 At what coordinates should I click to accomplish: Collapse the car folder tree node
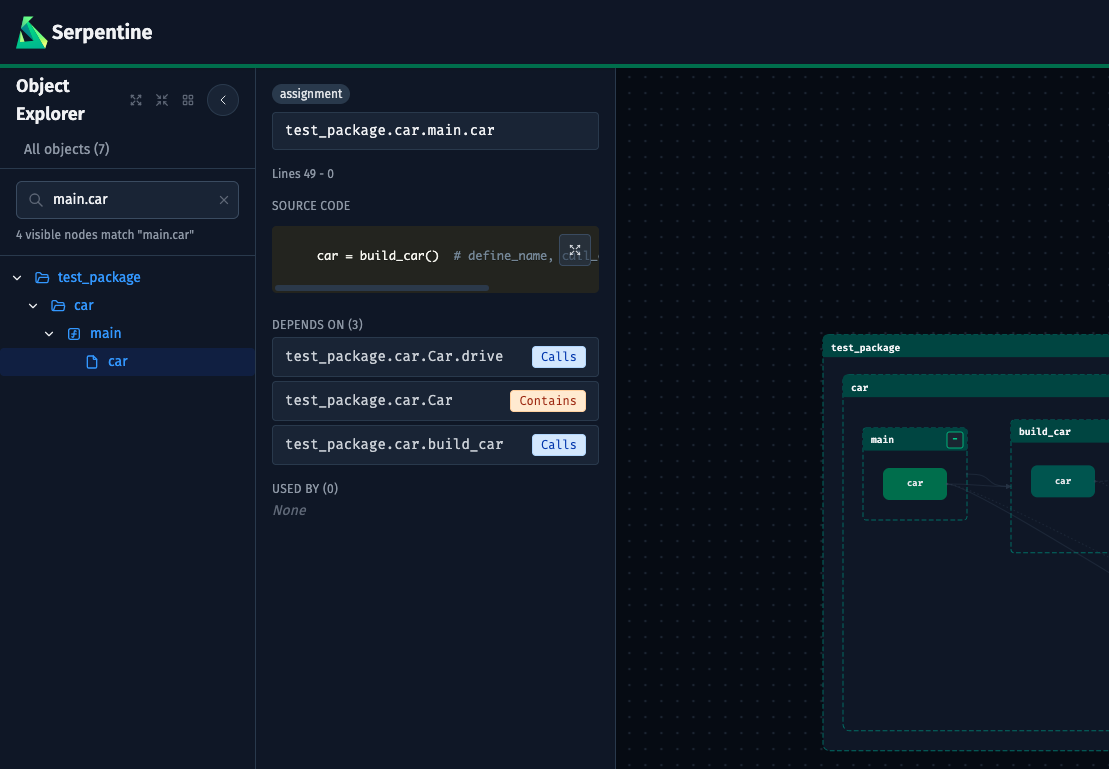coord(33,306)
